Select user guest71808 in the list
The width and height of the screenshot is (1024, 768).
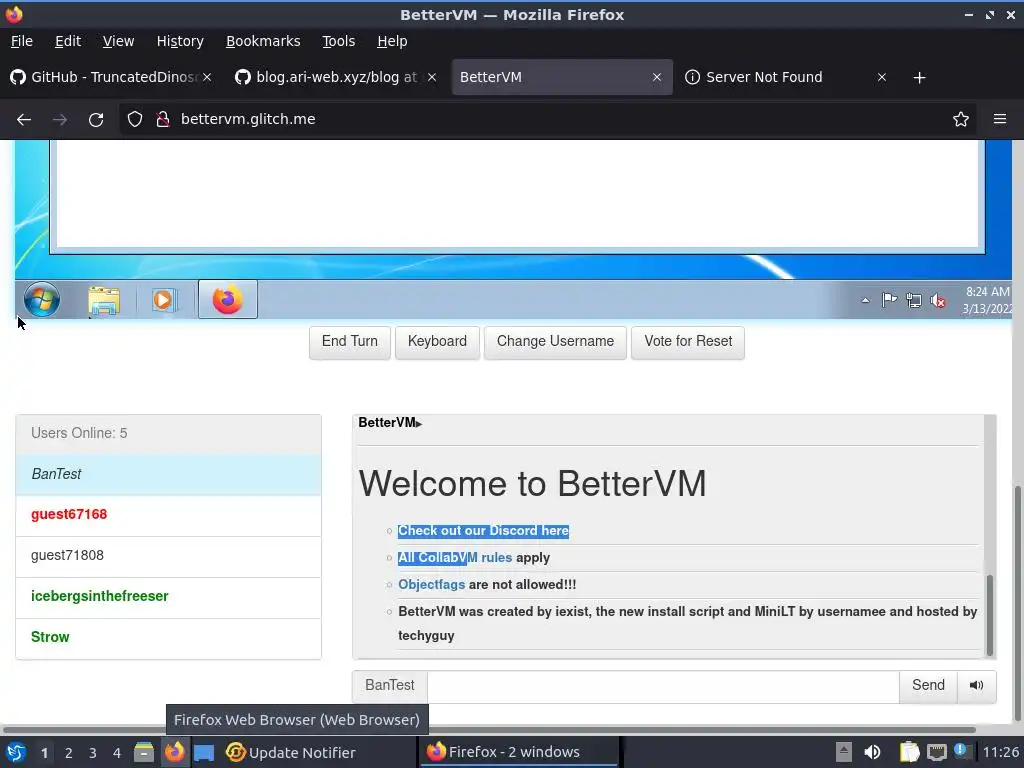168,556
